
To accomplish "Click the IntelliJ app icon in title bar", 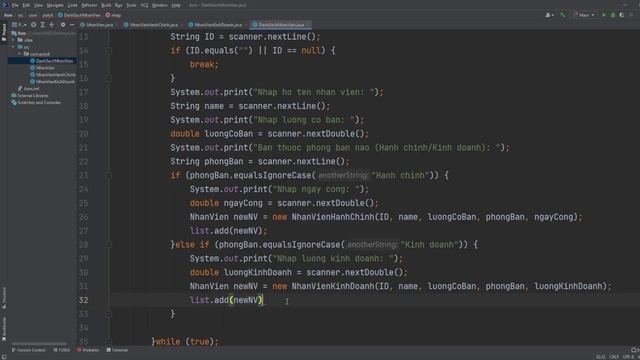I will point(5,5).
